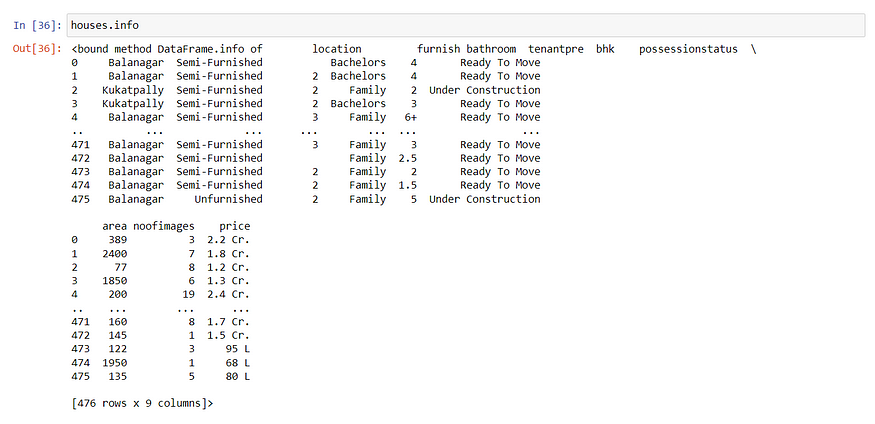This screenshot has height=424, width=875.
Task: Click 'Semi-Furnished' in row 0
Action: click(219, 62)
